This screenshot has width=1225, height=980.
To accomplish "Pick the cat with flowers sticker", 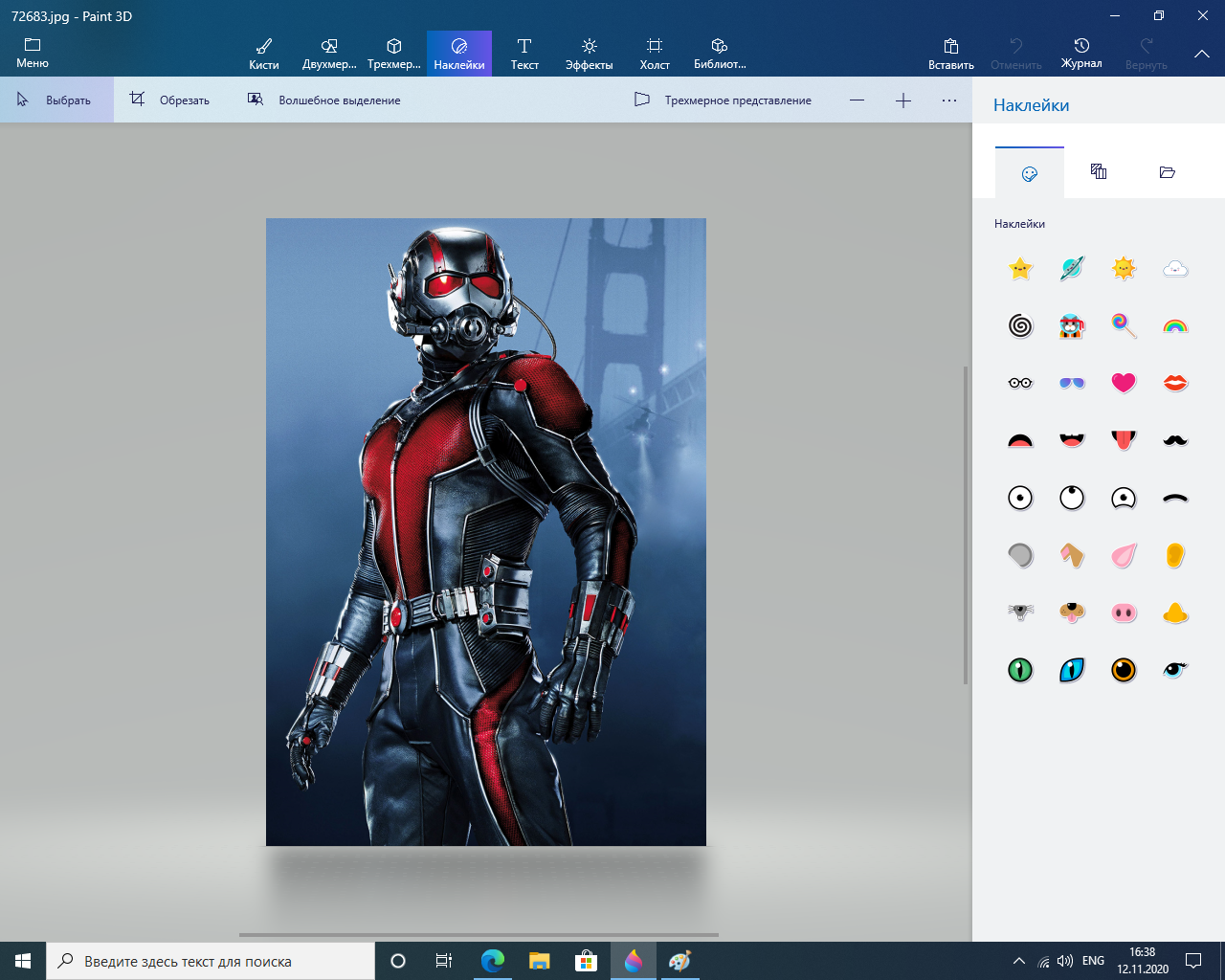I will 1073,326.
